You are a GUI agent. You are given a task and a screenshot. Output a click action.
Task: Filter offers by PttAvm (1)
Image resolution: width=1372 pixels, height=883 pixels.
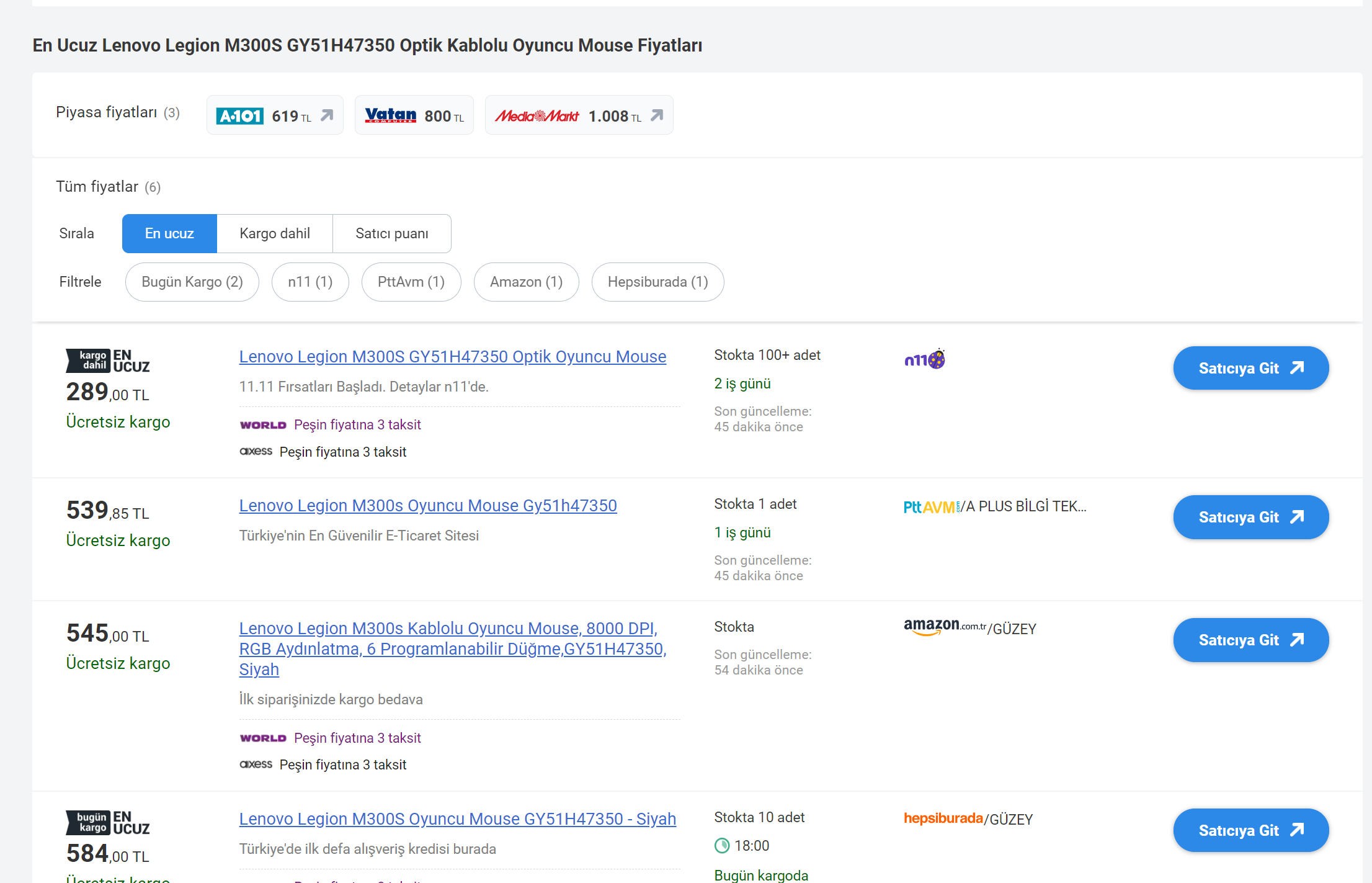[x=411, y=282]
